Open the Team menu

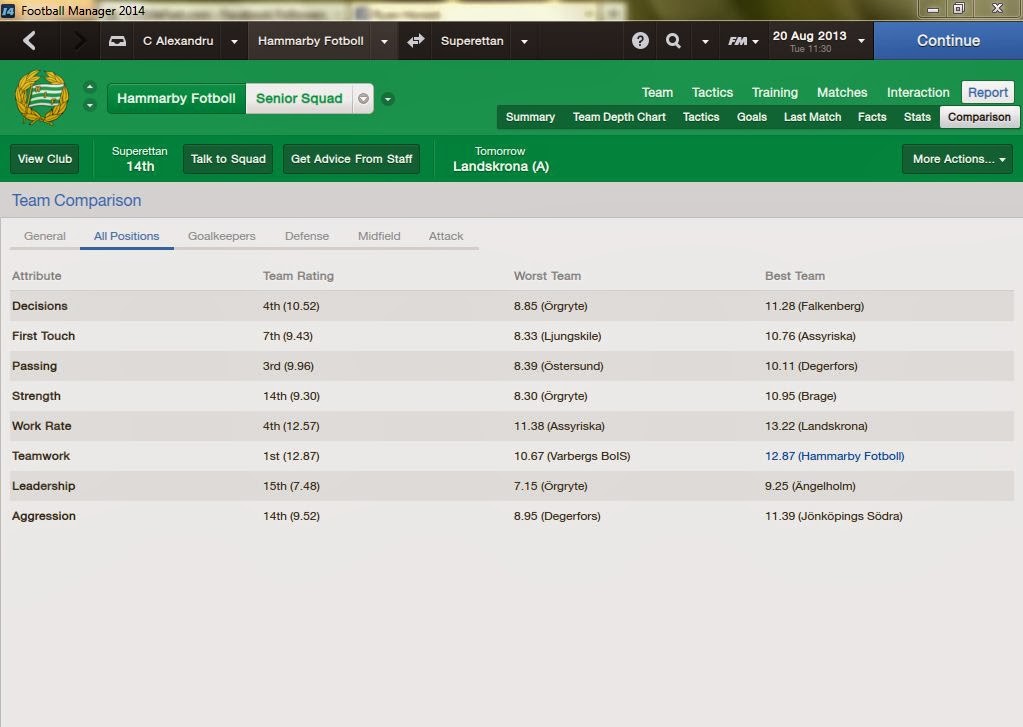coord(657,93)
